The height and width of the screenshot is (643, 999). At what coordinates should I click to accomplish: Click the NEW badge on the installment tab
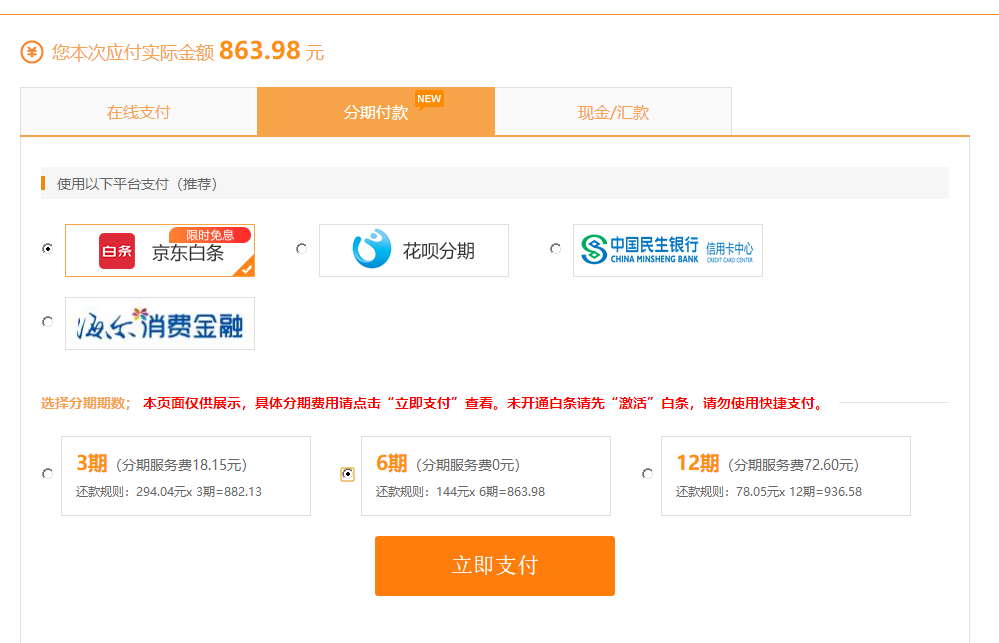coord(429,99)
